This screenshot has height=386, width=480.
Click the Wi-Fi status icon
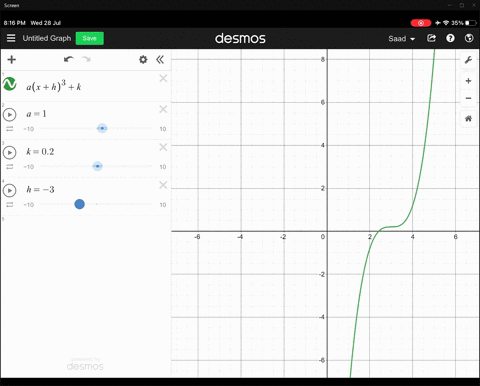446,23
